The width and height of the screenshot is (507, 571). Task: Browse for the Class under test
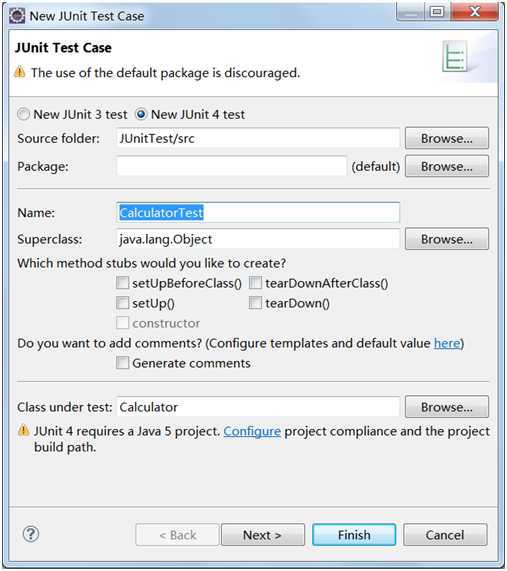(447, 407)
